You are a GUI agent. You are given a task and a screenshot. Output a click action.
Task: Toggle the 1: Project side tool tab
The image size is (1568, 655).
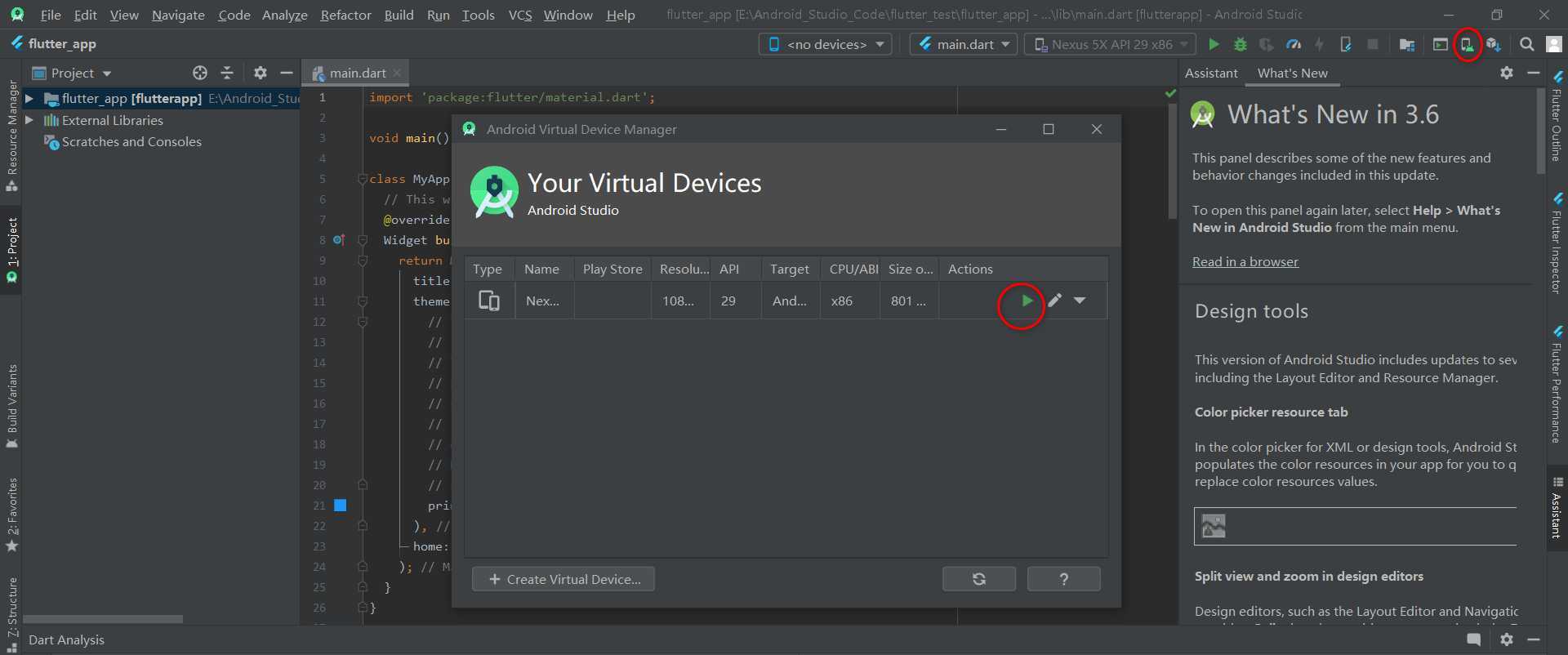pos(11,249)
